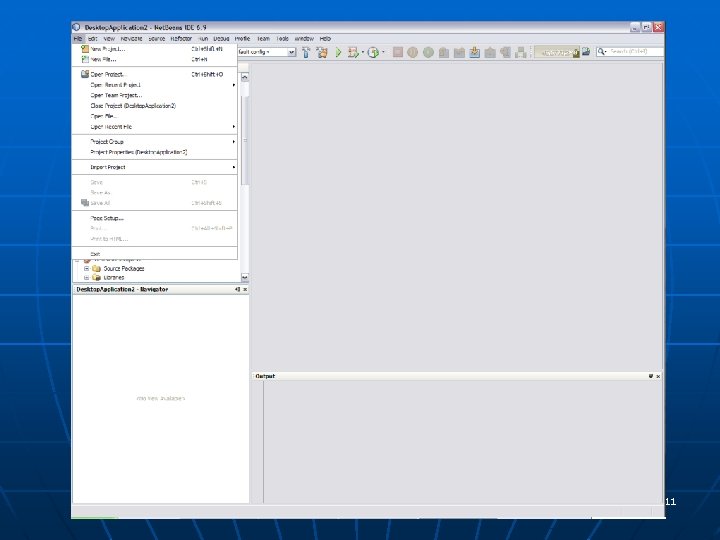This screenshot has height=540, width=720.
Task: Open the Source menu
Action: 157,39
